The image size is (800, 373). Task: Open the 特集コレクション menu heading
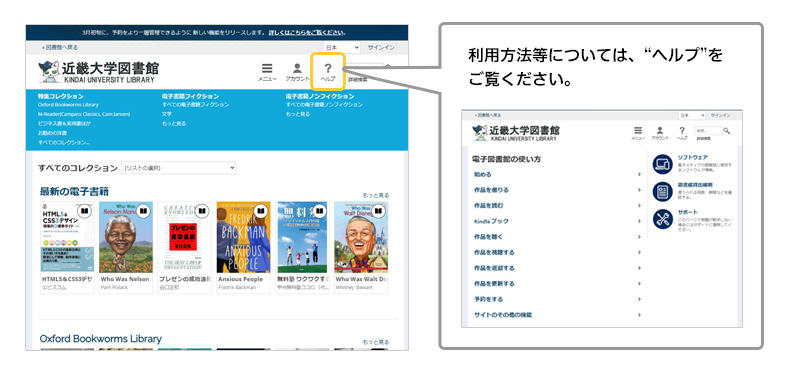point(61,96)
